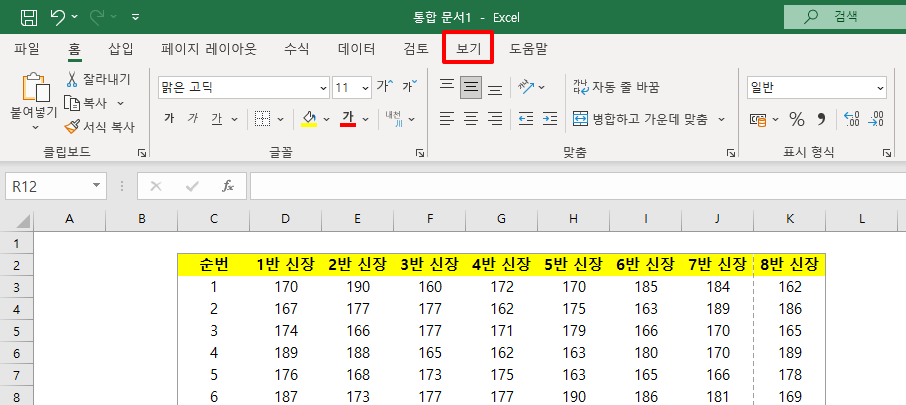Click 서식 복사 format painter

(99, 127)
